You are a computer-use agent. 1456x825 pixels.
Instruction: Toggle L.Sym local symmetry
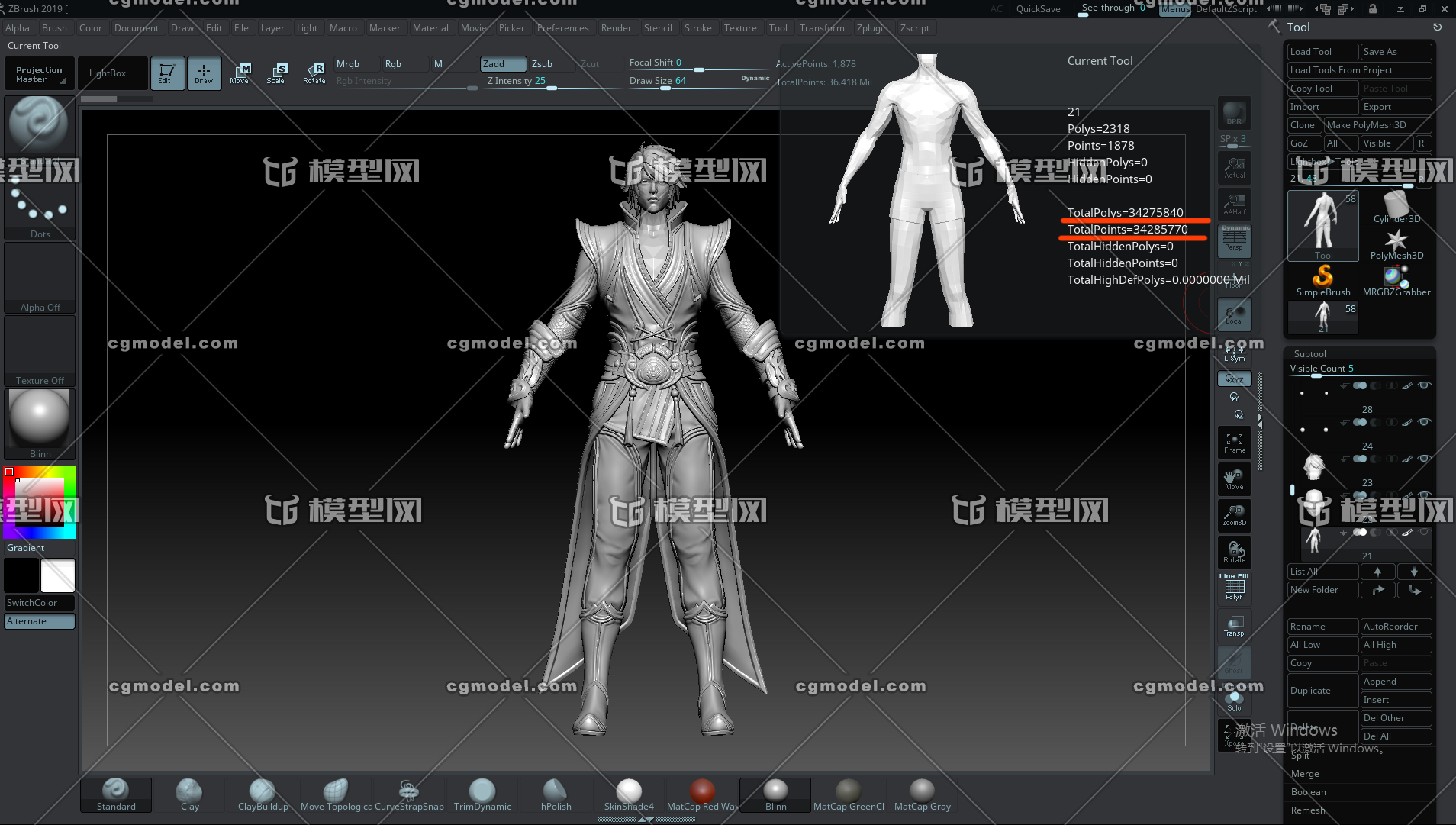[1234, 353]
